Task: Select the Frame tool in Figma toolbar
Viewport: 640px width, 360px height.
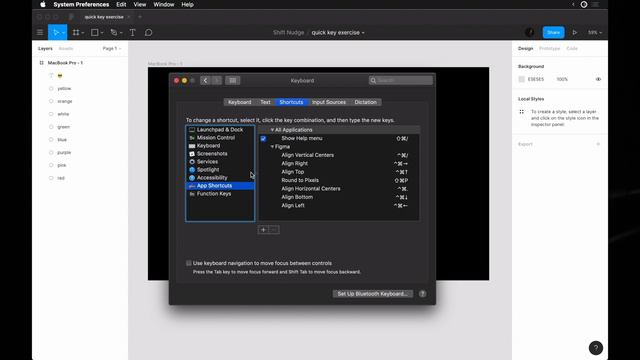Action: pyautogui.click(x=76, y=32)
